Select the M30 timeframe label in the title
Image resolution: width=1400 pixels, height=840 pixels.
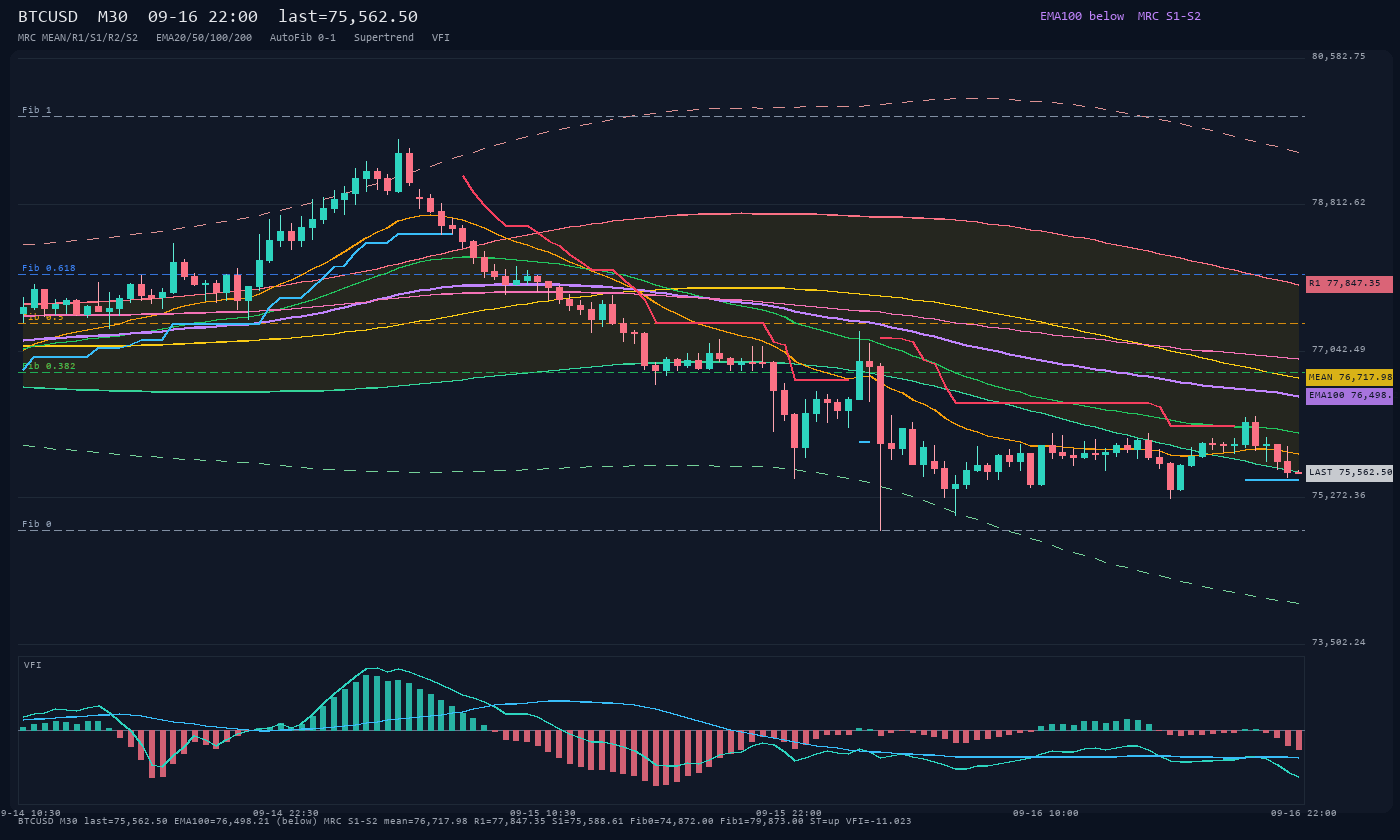click(112, 17)
